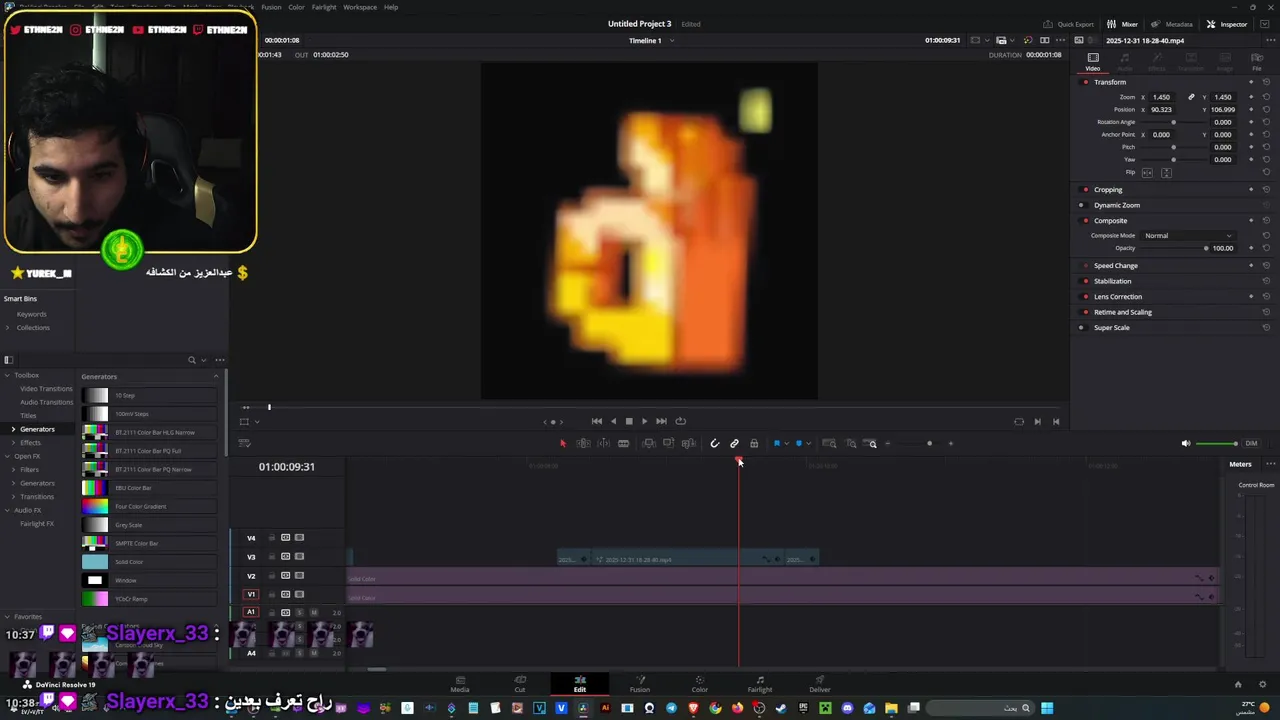This screenshot has width=1280, height=720.
Task: Click the Custom Zoom magnifier icon
Action: pyautogui.click(x=872, y=443)
